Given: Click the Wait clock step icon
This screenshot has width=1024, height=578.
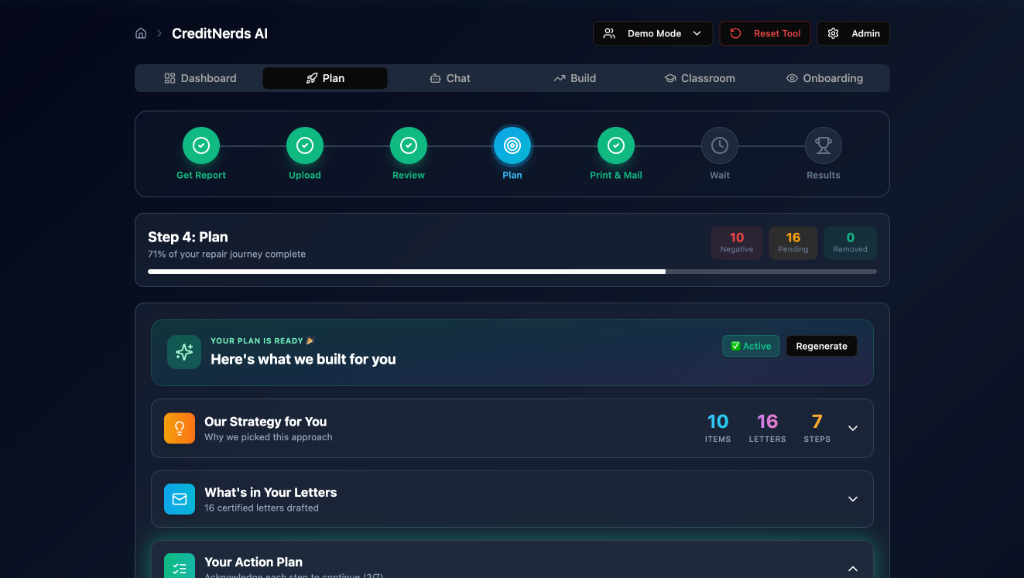Looking at the screenshot, I should (x=720, y=146).
